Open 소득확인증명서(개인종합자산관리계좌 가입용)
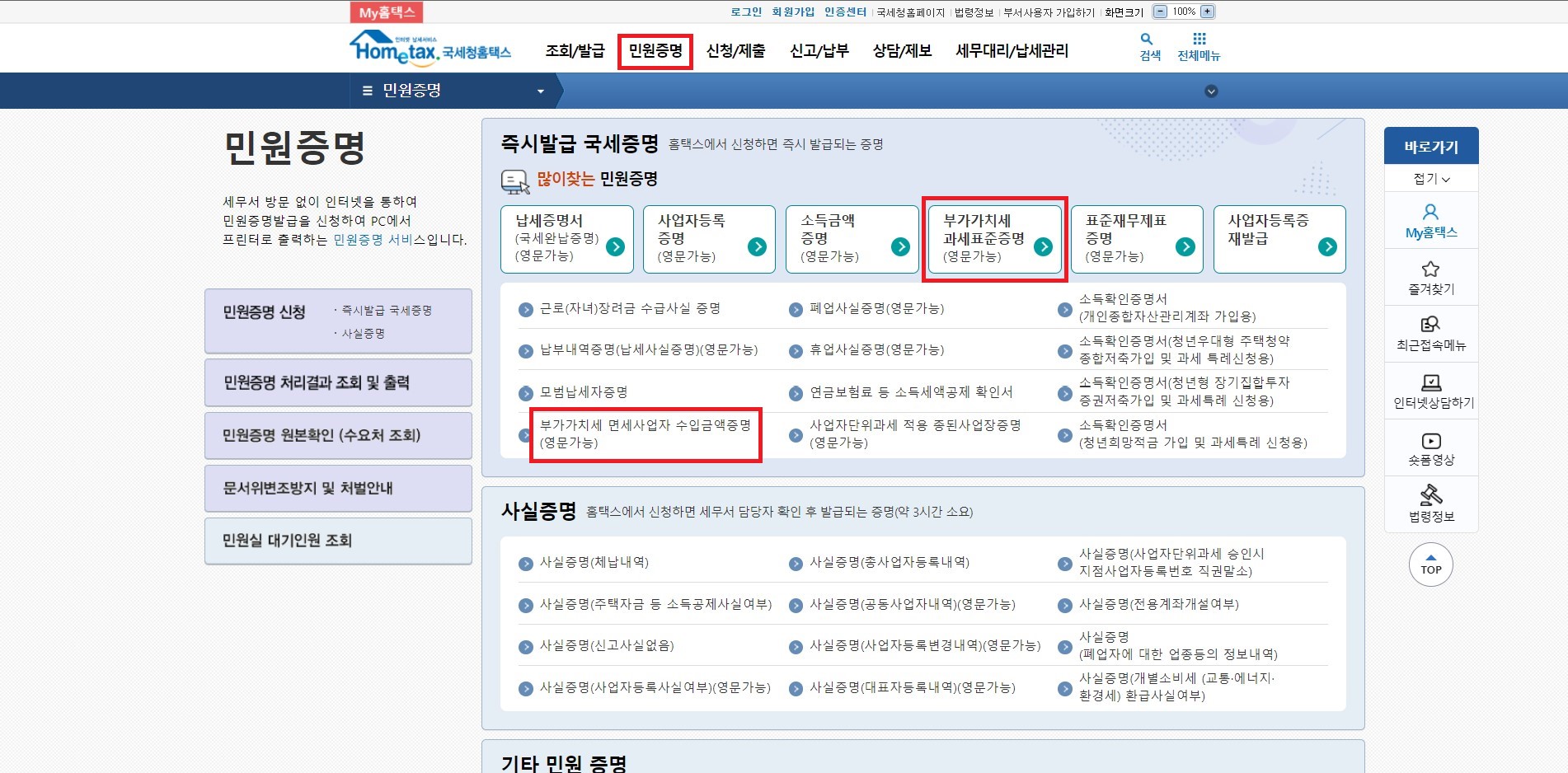The width and height of the screenshot is (1568, 773). [1167, 307]
